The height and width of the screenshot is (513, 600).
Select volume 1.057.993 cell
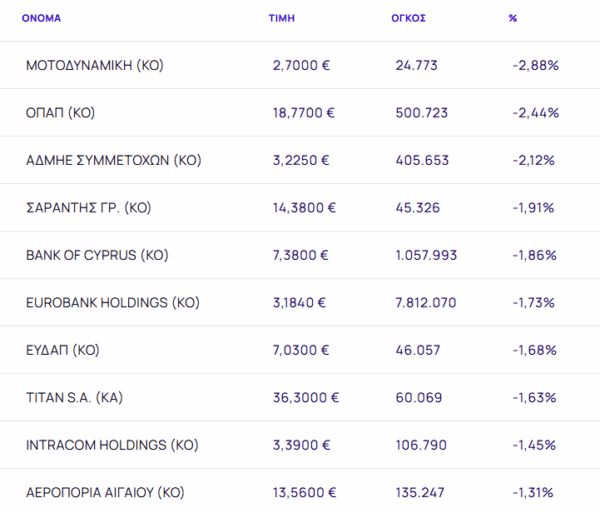pos(426,255)
